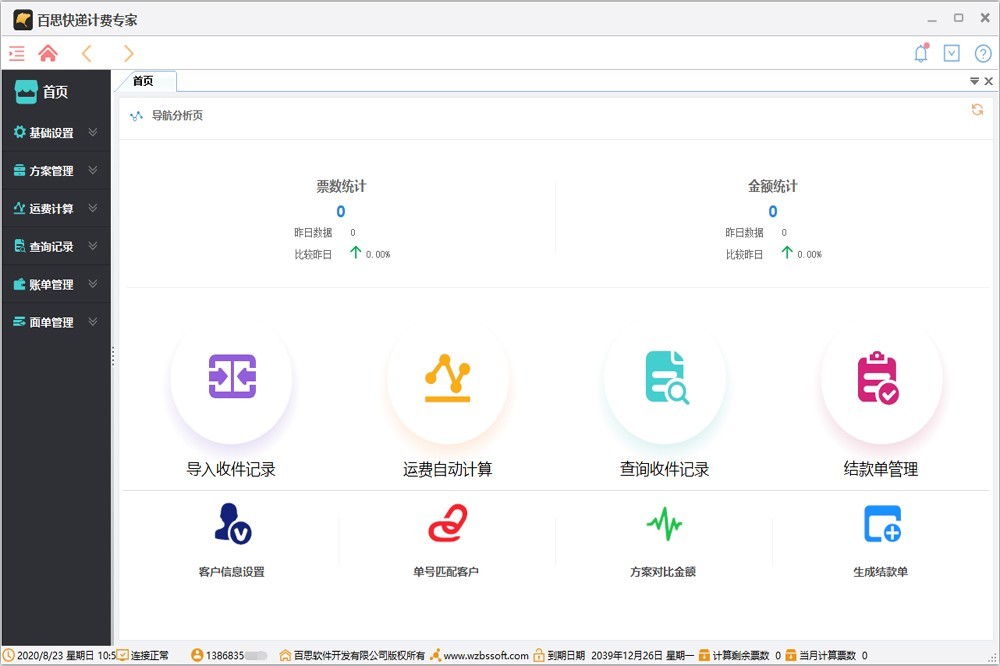Open the notification bell with red badge

coord(920,53)
